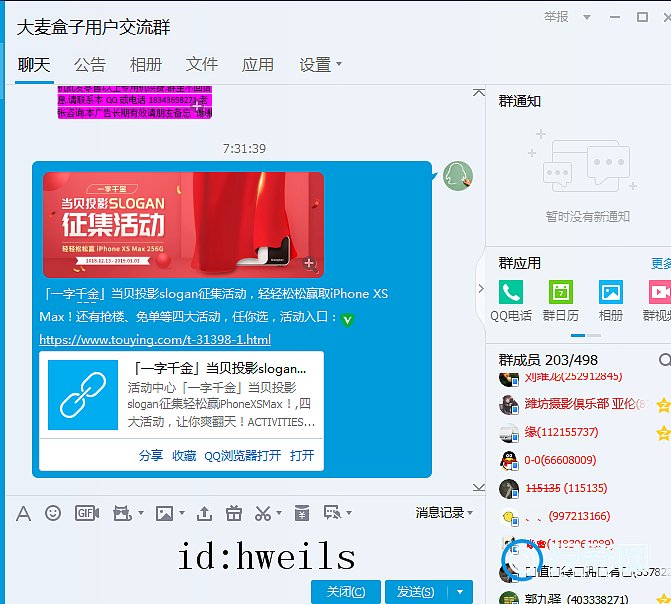The width and height of the screenshot is (671, 604).
Task: Open the group video app icon
Action: click(x=659, y=301)
